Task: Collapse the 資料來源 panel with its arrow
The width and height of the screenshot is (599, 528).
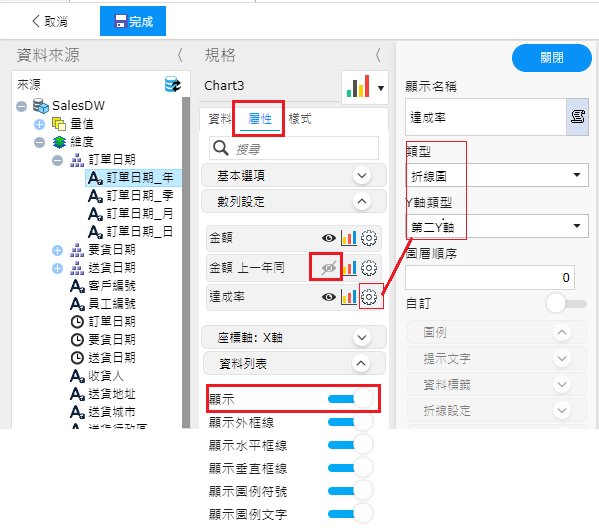Action: (x=180, y=55)
